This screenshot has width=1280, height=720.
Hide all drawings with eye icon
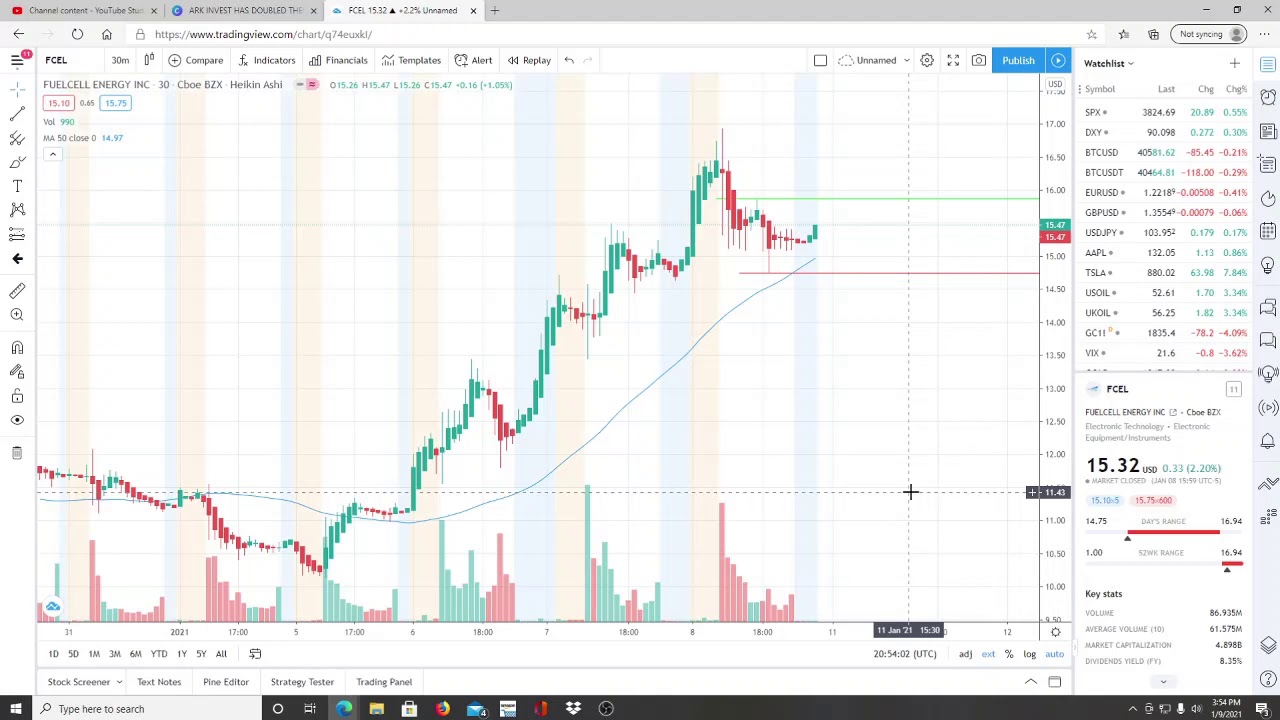point(17,420)
